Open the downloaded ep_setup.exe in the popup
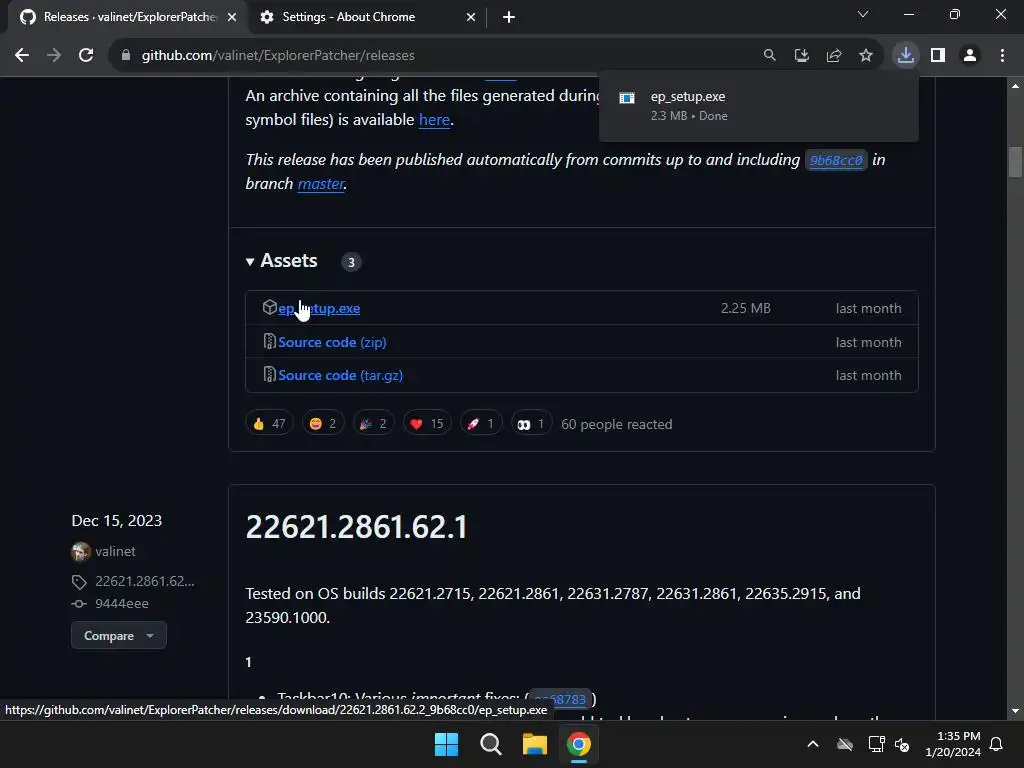 pos(758,106)
